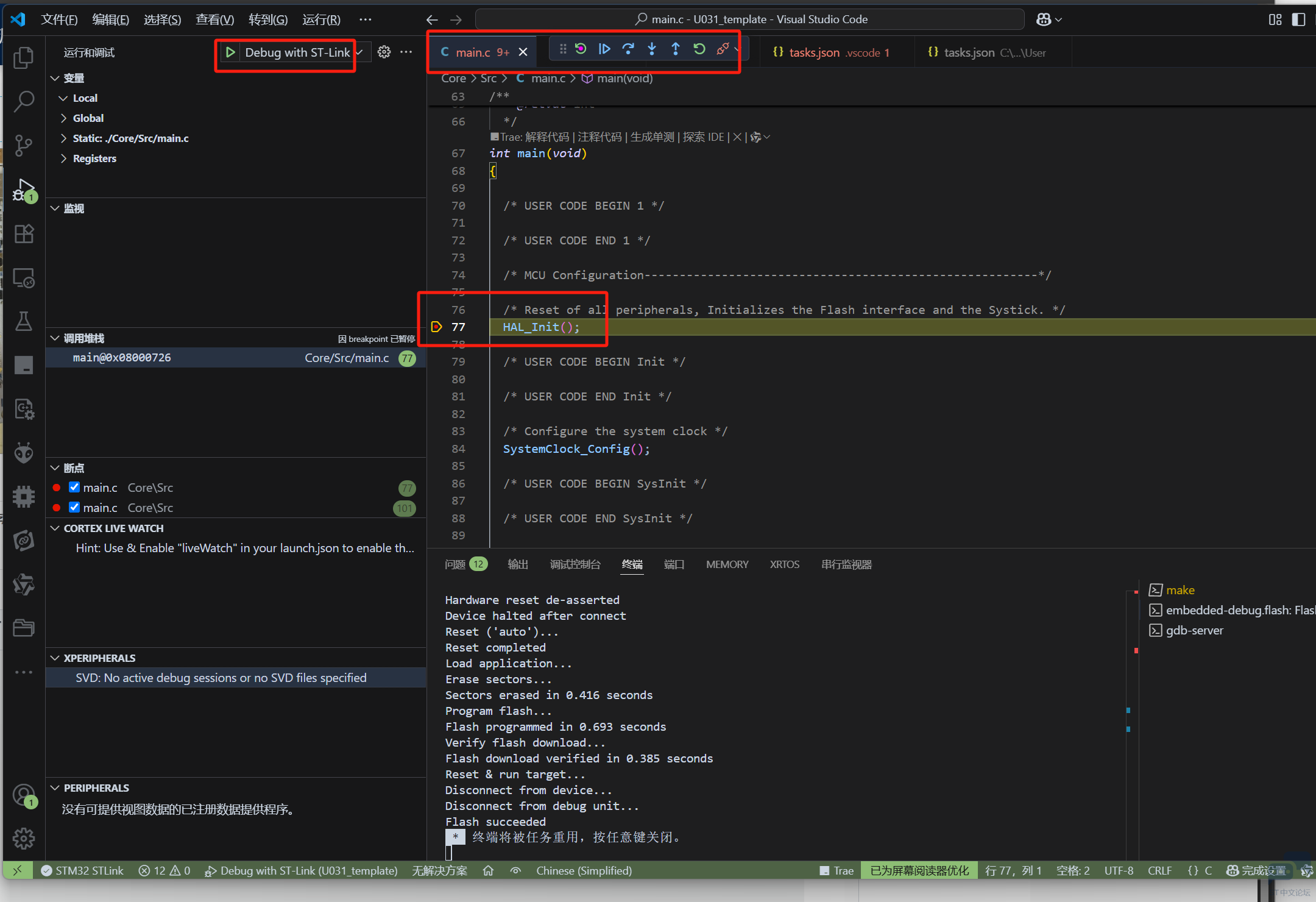The width and height of the screenshot is (1316, 902).
Task: Open the launch.json gear settings
Action: coord(384,52)
